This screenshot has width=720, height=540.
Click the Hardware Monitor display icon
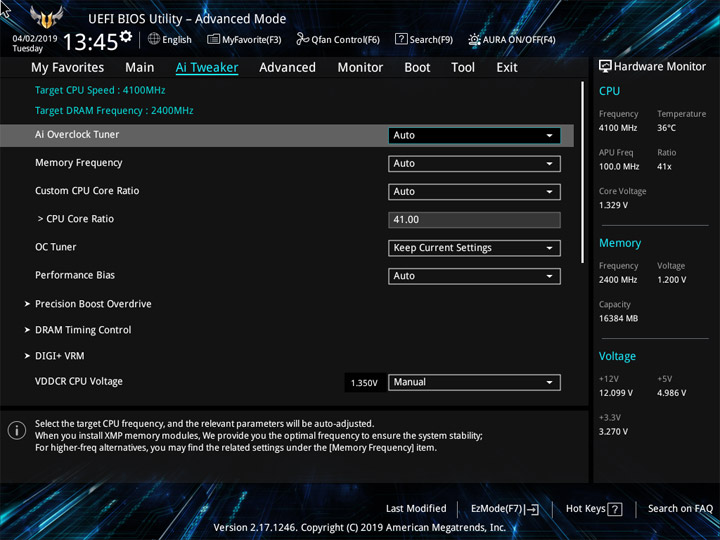pyautogui.click(x=605, y=66)
